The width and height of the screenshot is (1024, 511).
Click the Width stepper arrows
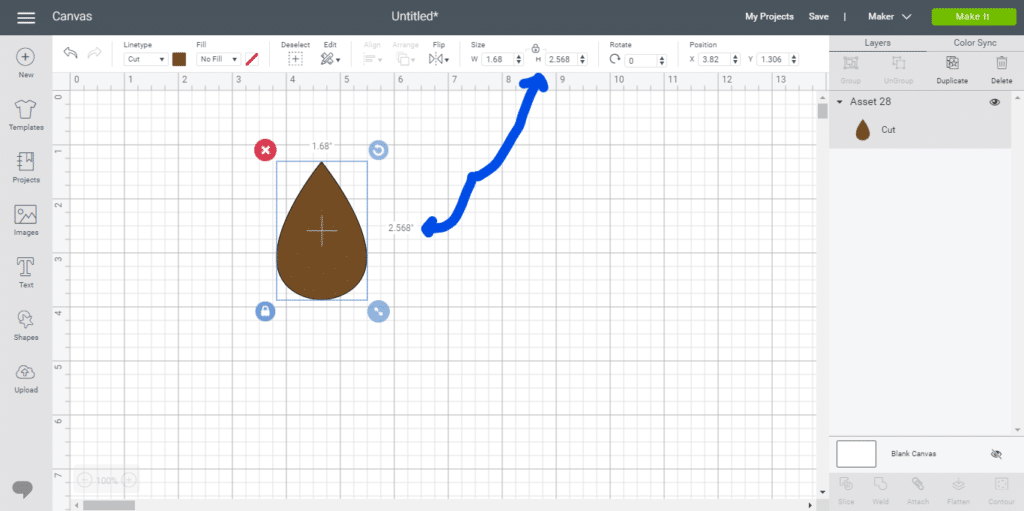[519, 59]
